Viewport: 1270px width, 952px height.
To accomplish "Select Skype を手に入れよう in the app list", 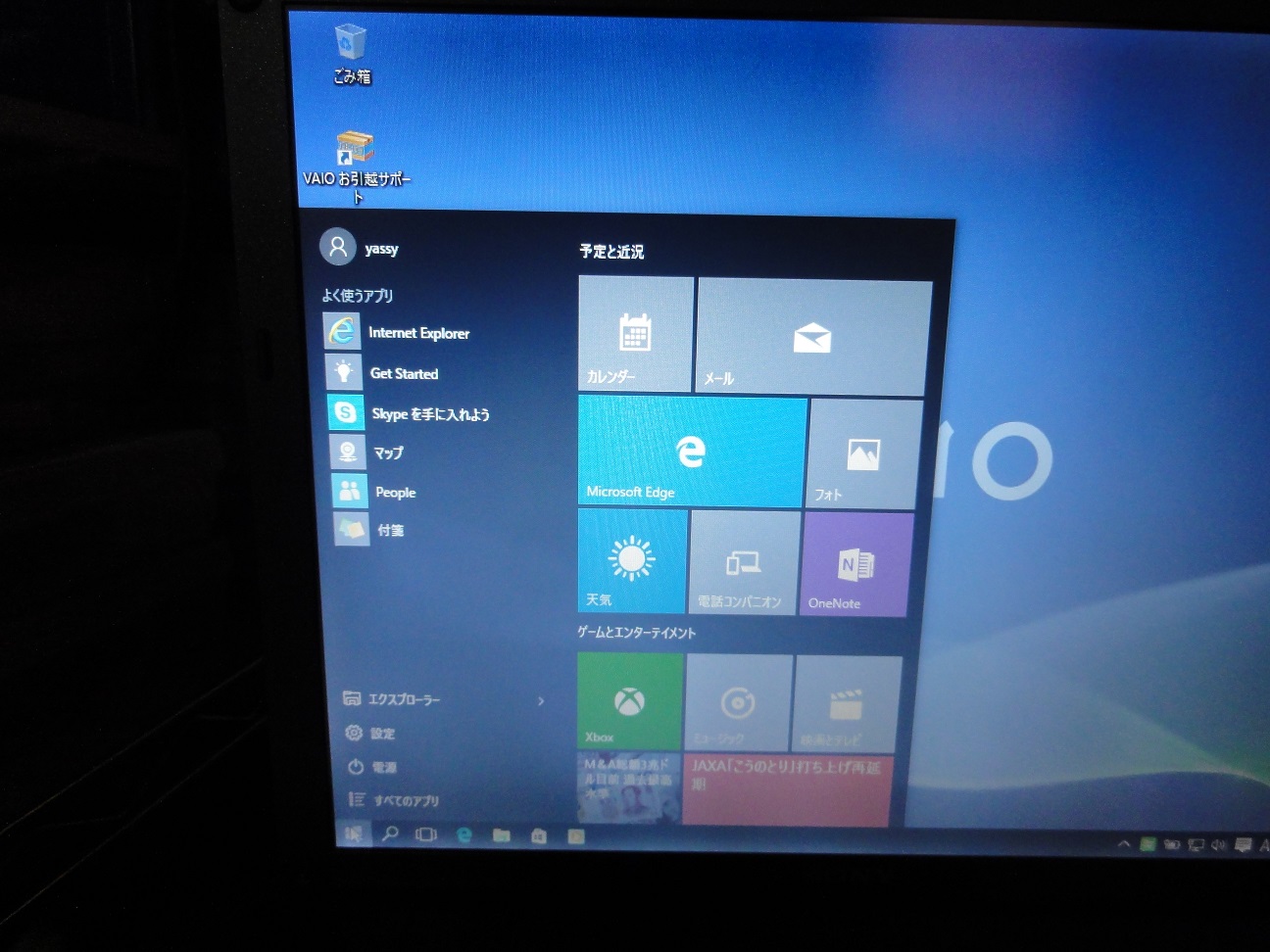I will tap(409, 413).
